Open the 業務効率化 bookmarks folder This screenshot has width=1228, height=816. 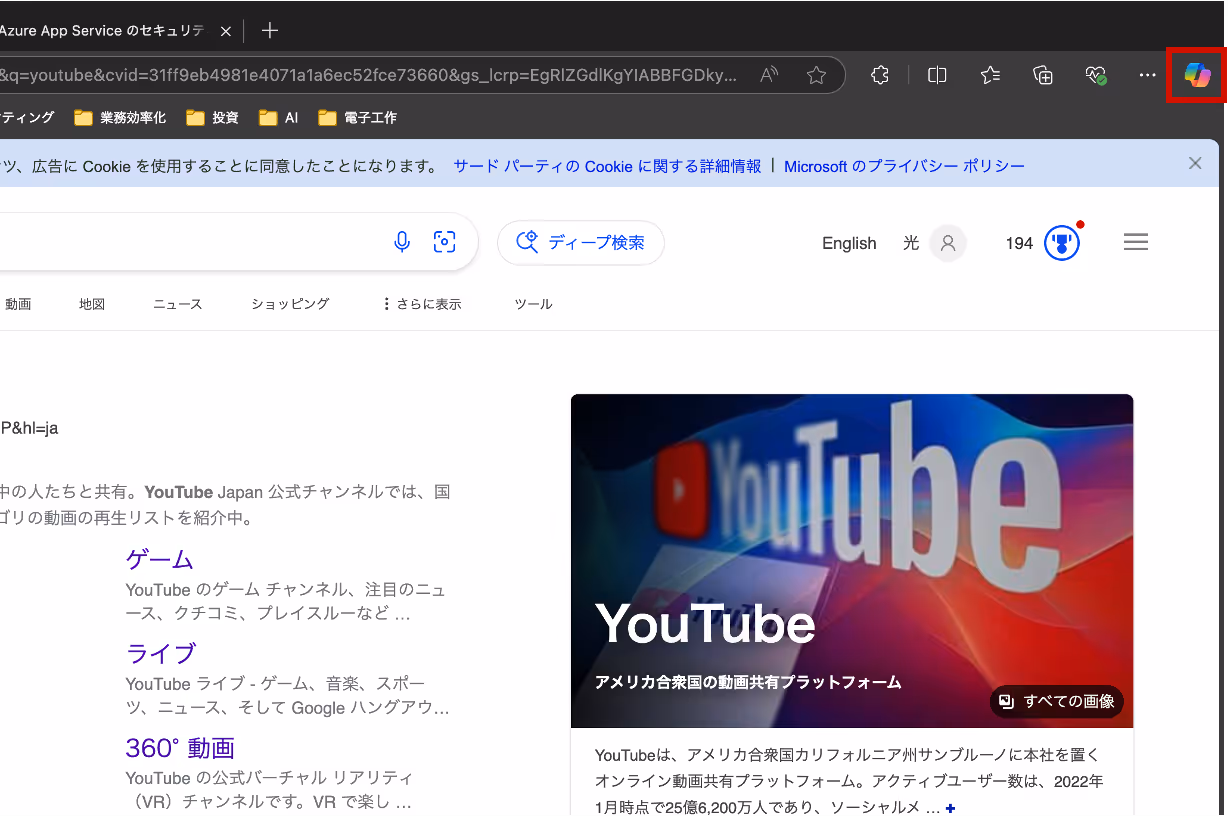[x=120, y=118]
